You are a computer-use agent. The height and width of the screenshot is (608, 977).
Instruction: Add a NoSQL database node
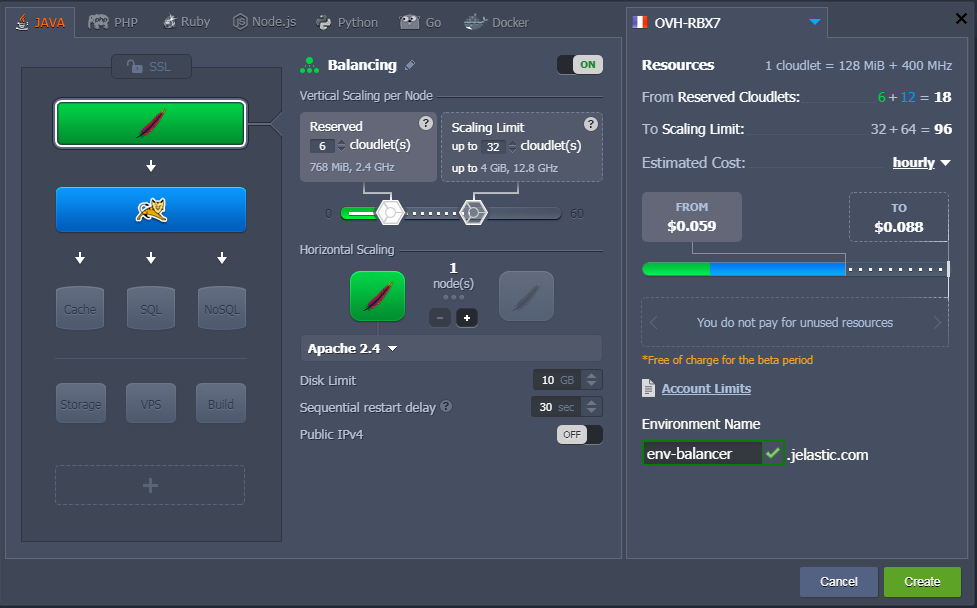[x=221, y=308]
